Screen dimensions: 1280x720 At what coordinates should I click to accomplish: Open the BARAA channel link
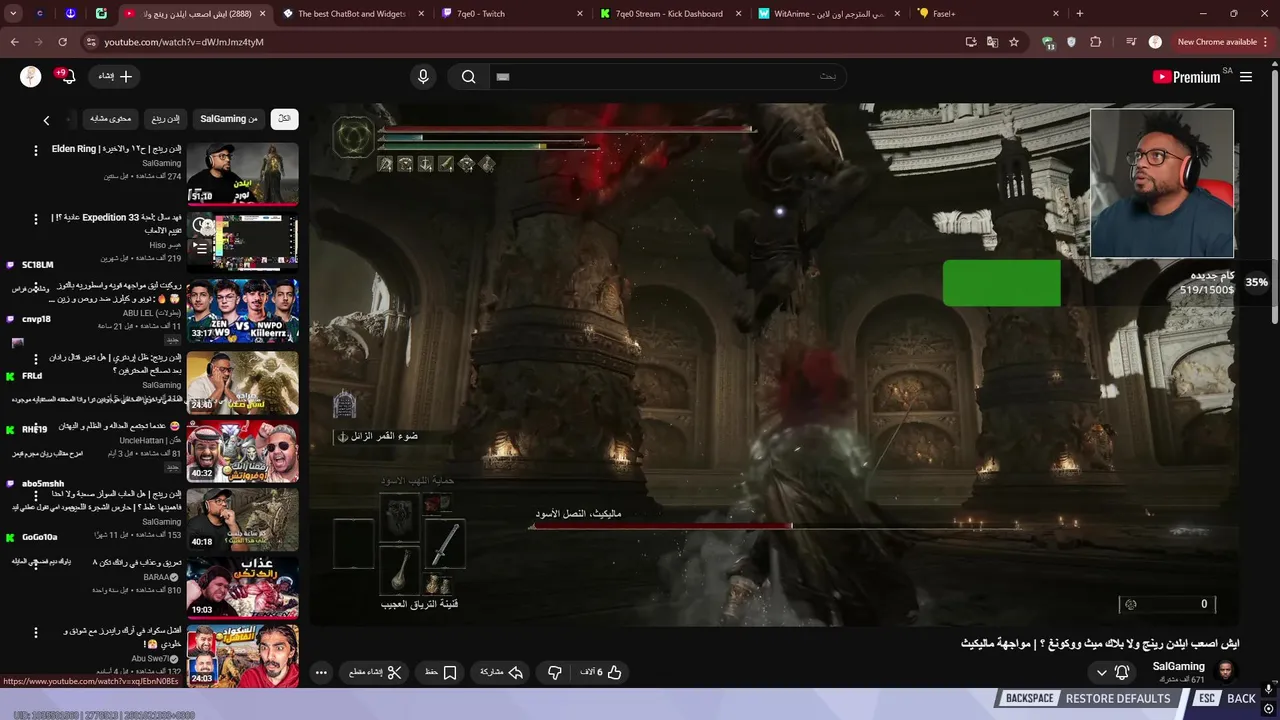[x=161, y=577]
